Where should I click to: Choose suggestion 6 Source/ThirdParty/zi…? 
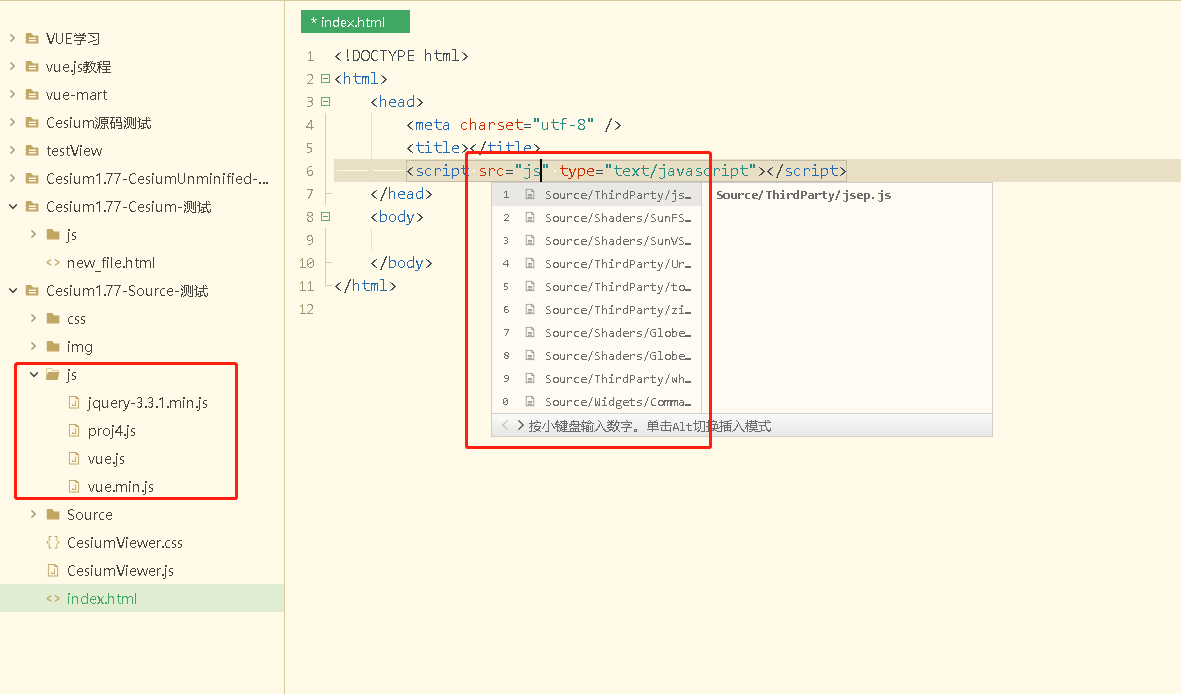[597, 310]
